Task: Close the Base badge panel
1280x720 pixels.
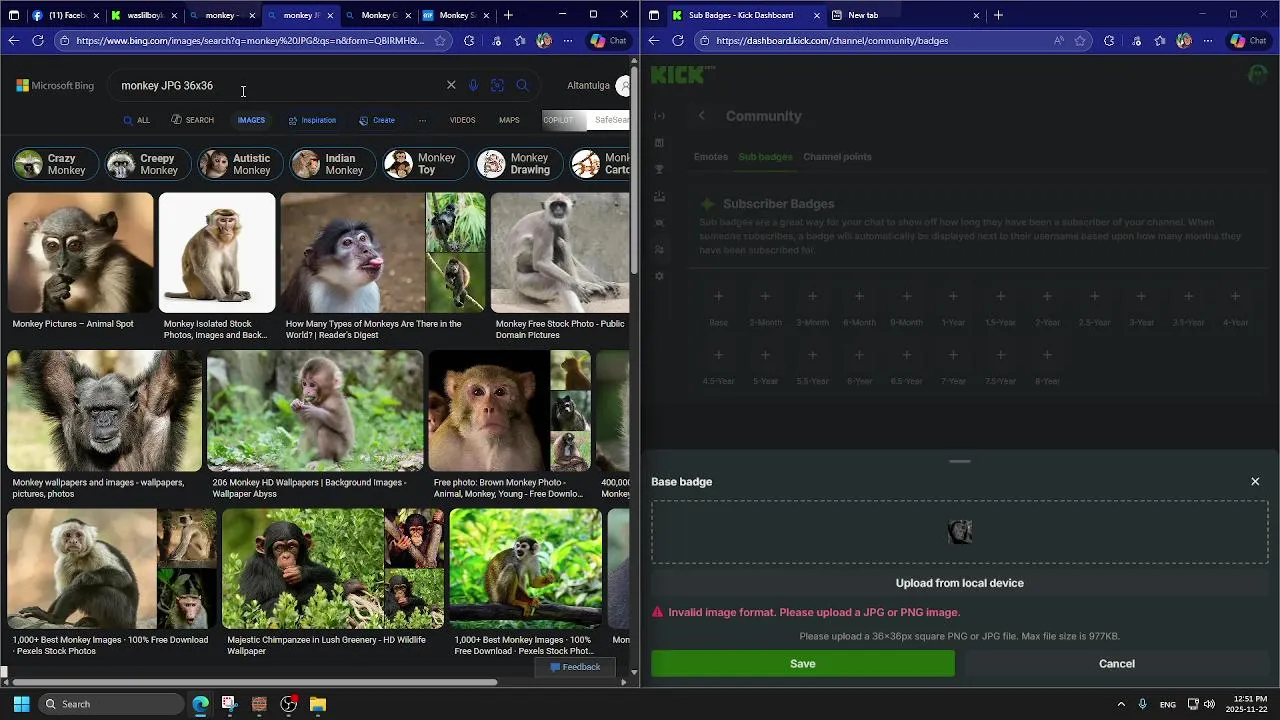Action: coord(1255,482)
